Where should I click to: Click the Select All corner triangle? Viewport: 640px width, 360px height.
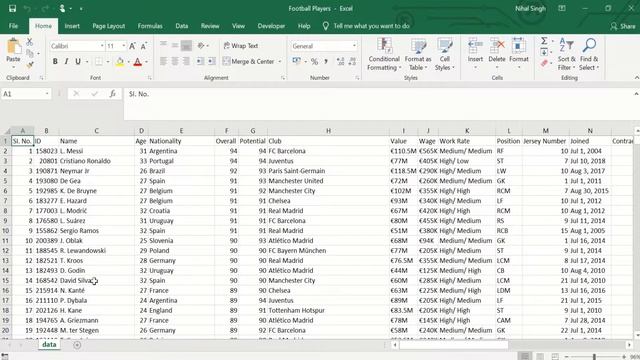click(6, 131)
